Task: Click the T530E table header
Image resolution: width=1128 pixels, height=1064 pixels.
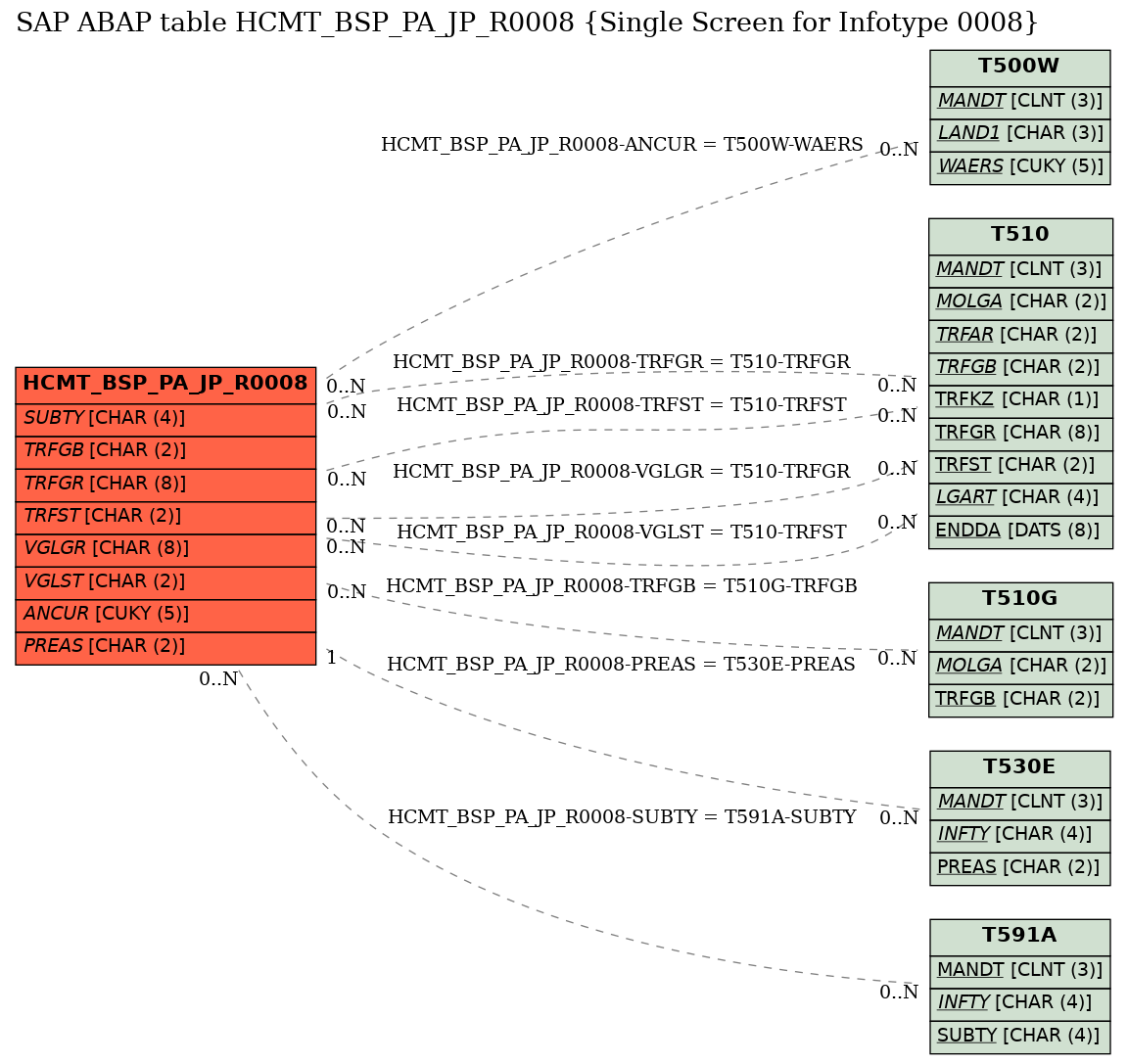Action: tap(1019, 768)
